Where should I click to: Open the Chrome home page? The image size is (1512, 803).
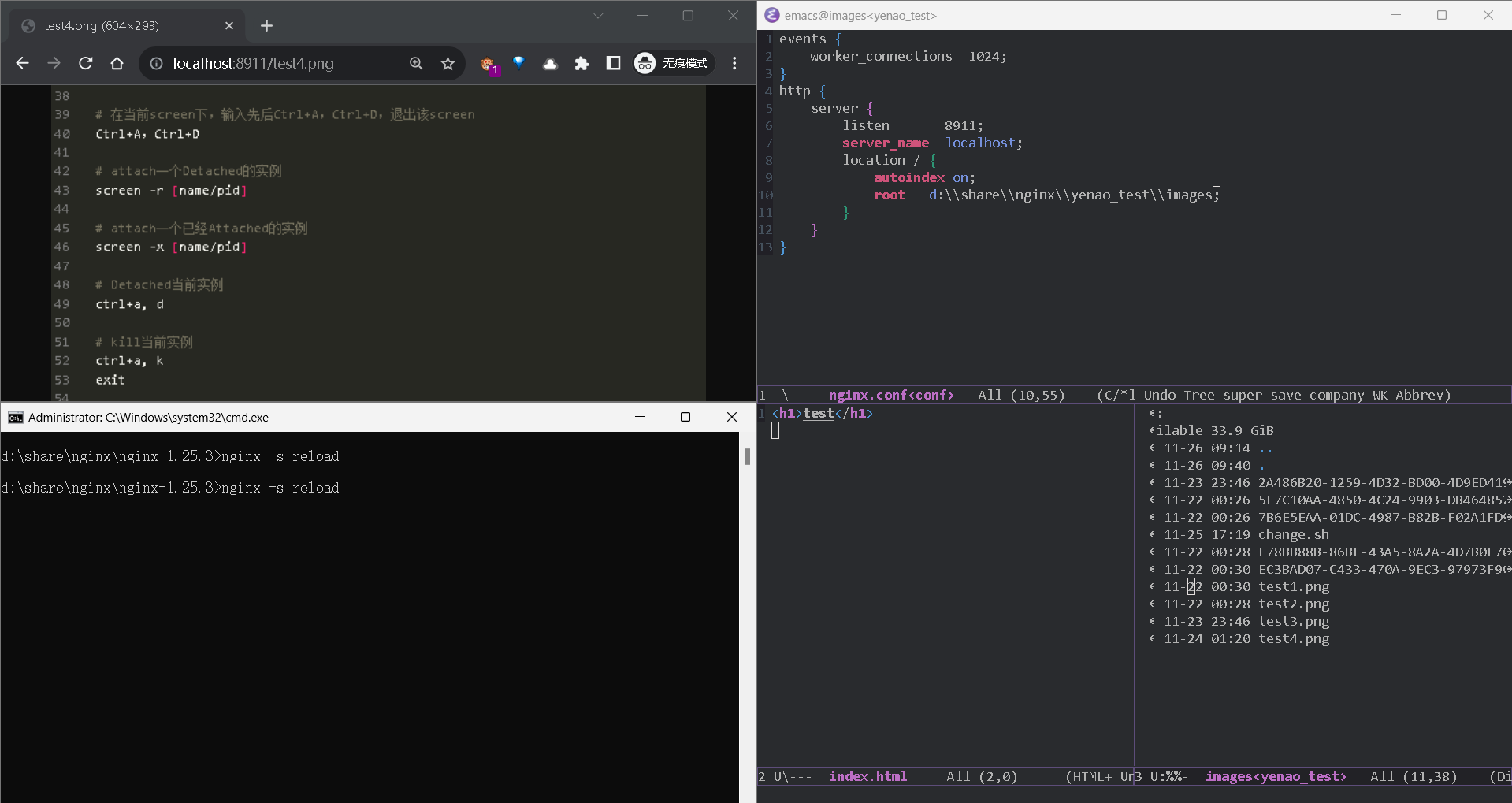coord(117,63)
